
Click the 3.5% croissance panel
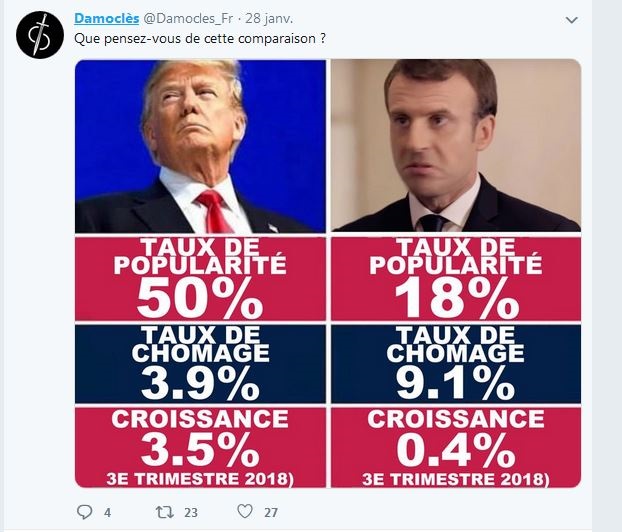tap(200, 444)
